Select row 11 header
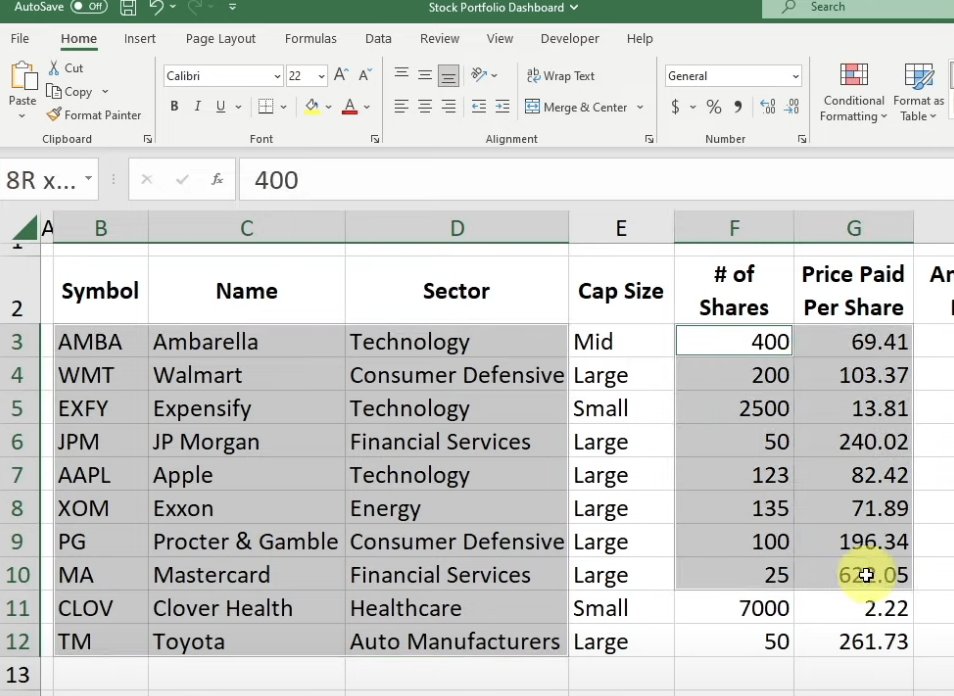The height and width of the screenshot is (696, 954). (18, 608)
